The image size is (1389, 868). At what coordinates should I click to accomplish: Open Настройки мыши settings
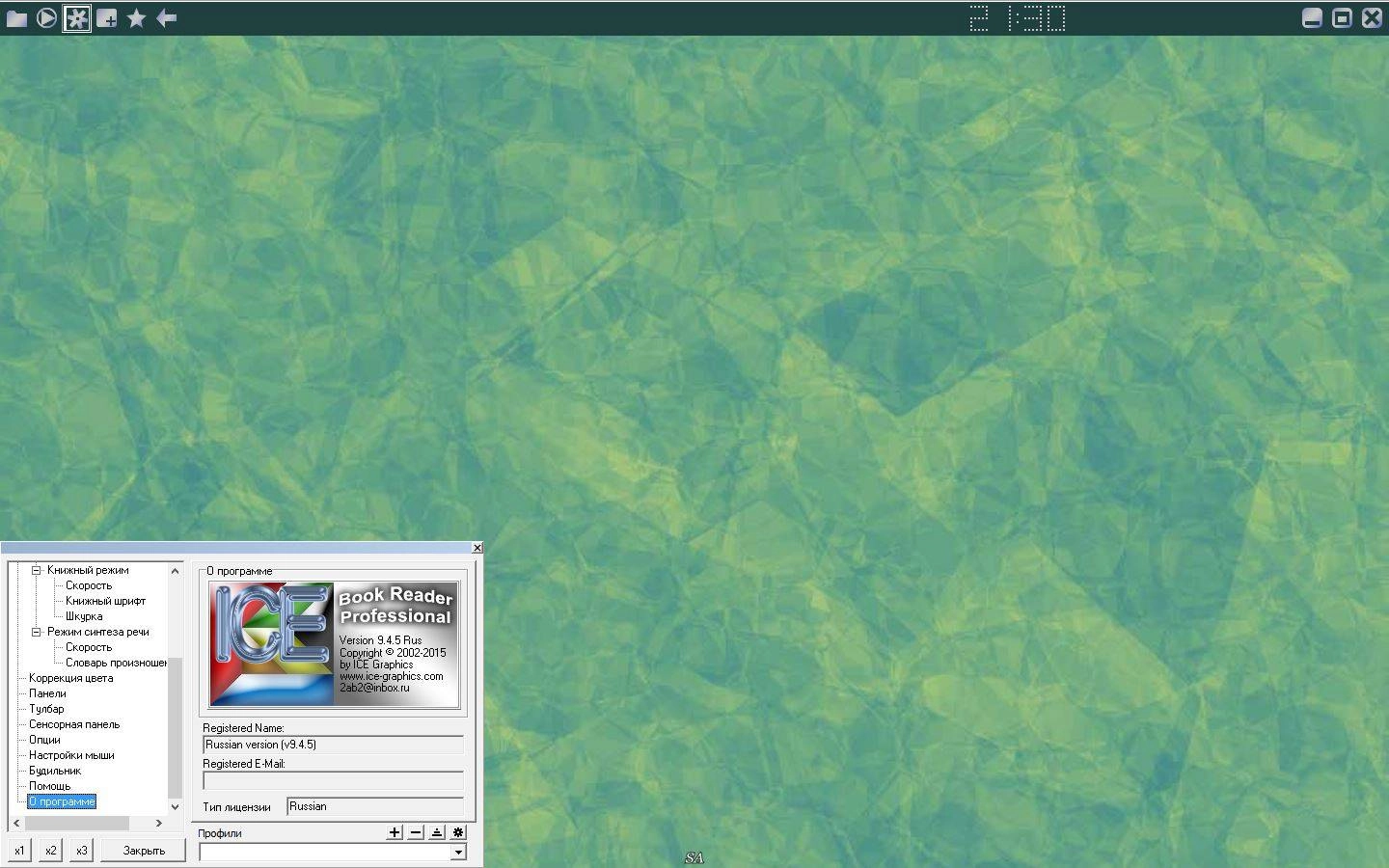tap(71, 755)
